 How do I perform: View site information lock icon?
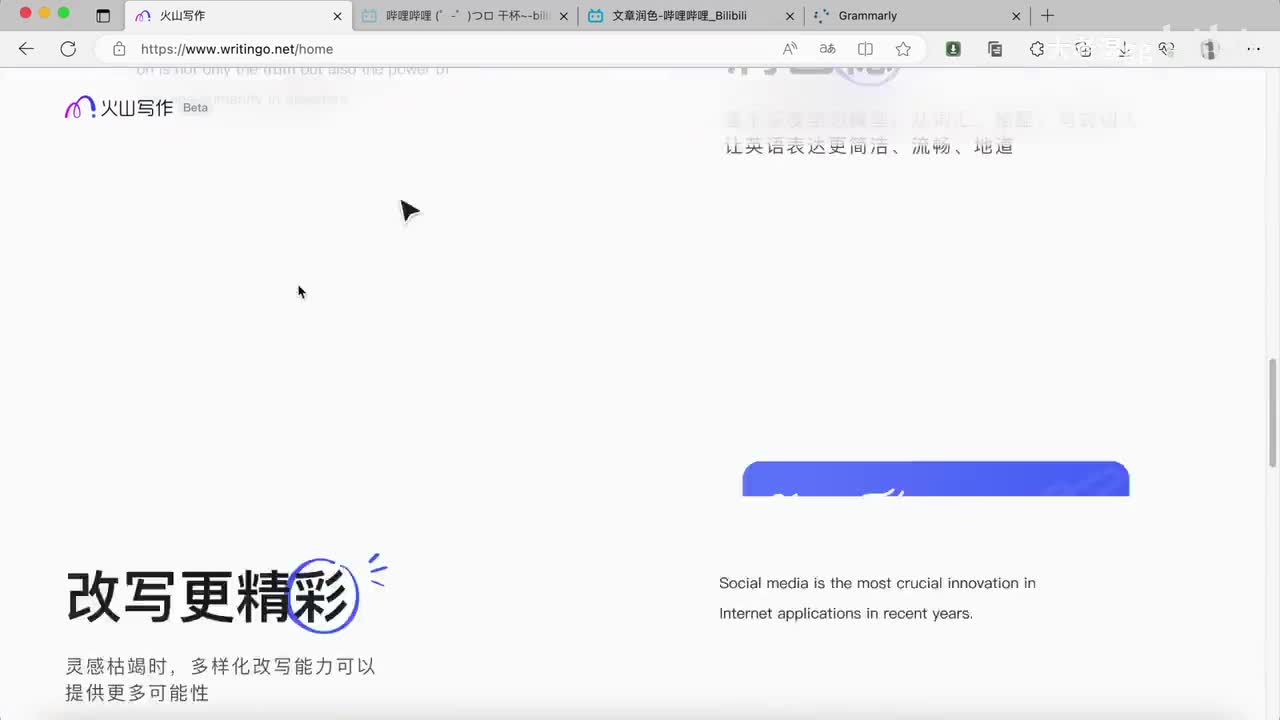(x=119, y=49)
